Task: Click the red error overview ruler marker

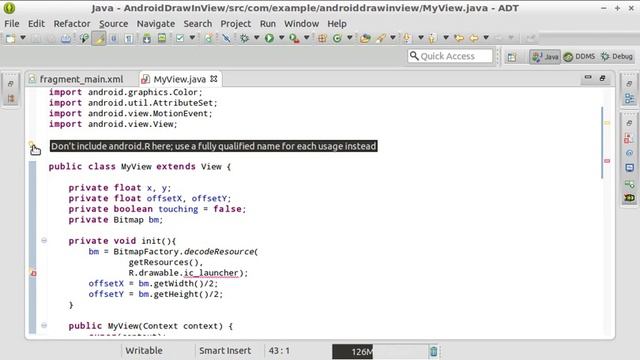Action: 607,161
